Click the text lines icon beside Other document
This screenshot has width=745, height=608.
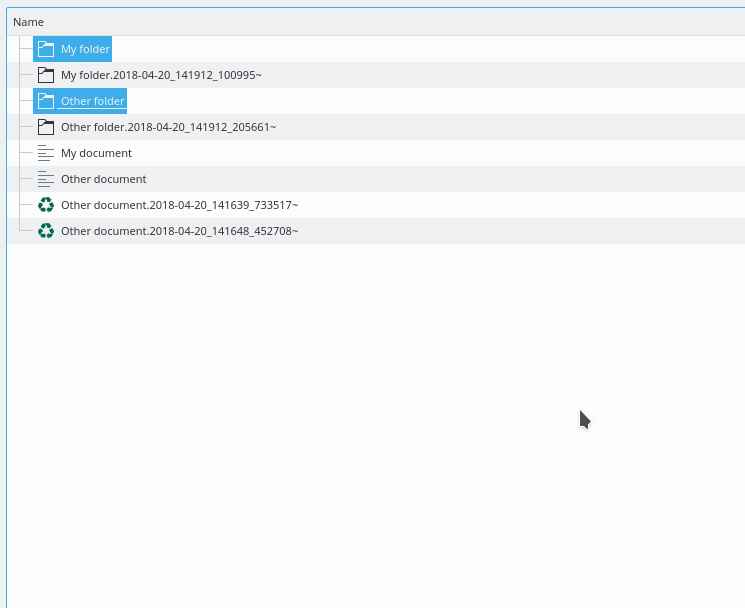click(x=46, y=179)
